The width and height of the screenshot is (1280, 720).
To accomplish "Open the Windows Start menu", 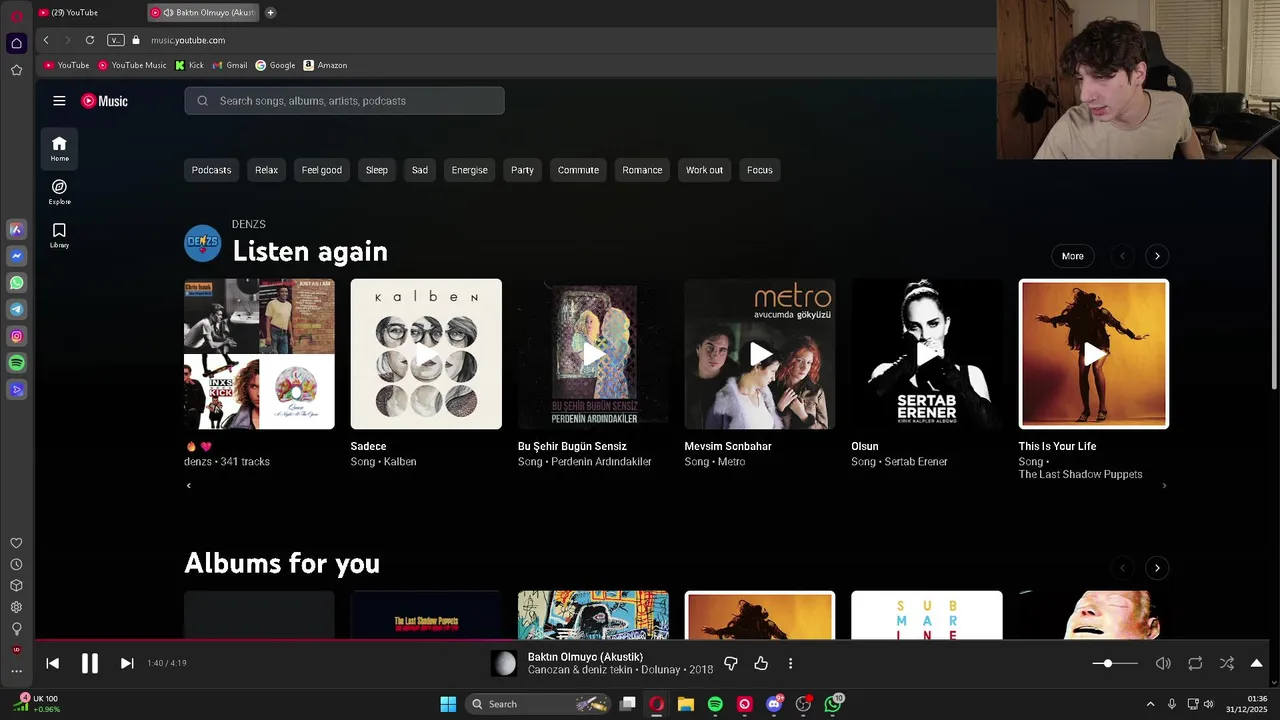I will [x=448, y=704].
